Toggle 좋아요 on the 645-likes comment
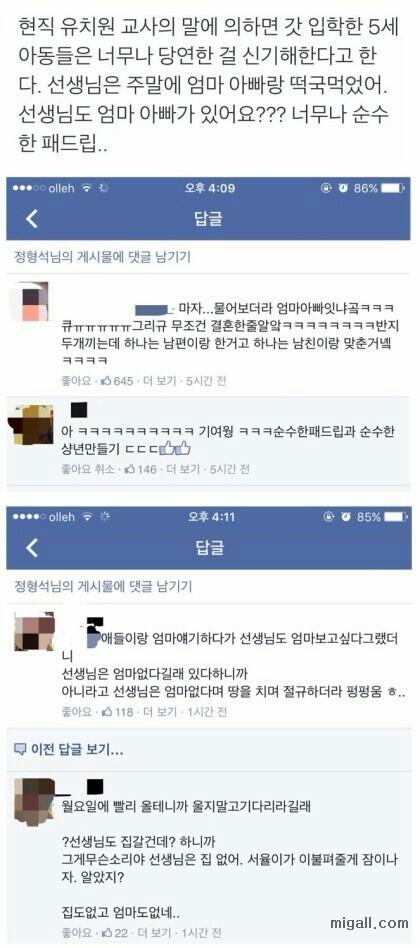 [76, 381]
